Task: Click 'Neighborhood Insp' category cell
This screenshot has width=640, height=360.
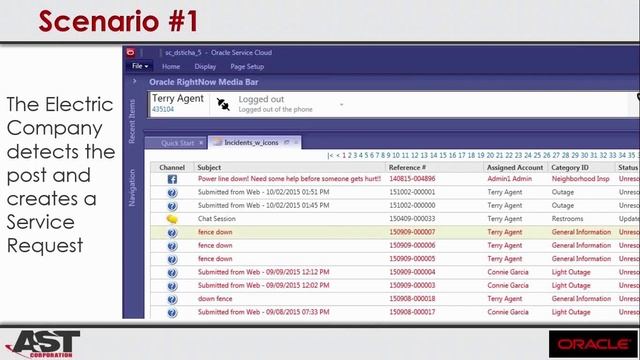Action: pyautogui.click(x=580, y=179)
